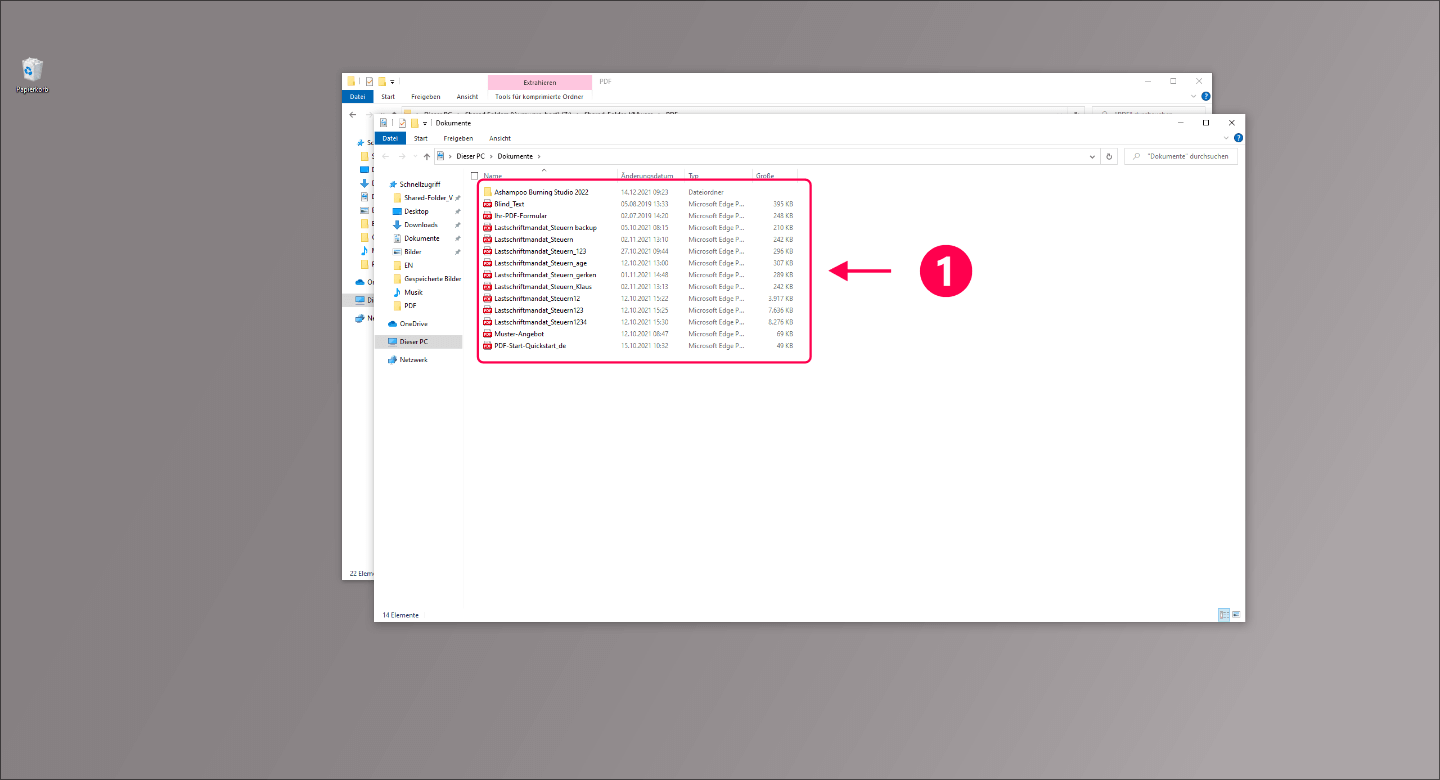Viewport: 1440px width, 780px height.
Task: Click the chevron after Dokumente in breadcrumb
Action: click(539, 156)
